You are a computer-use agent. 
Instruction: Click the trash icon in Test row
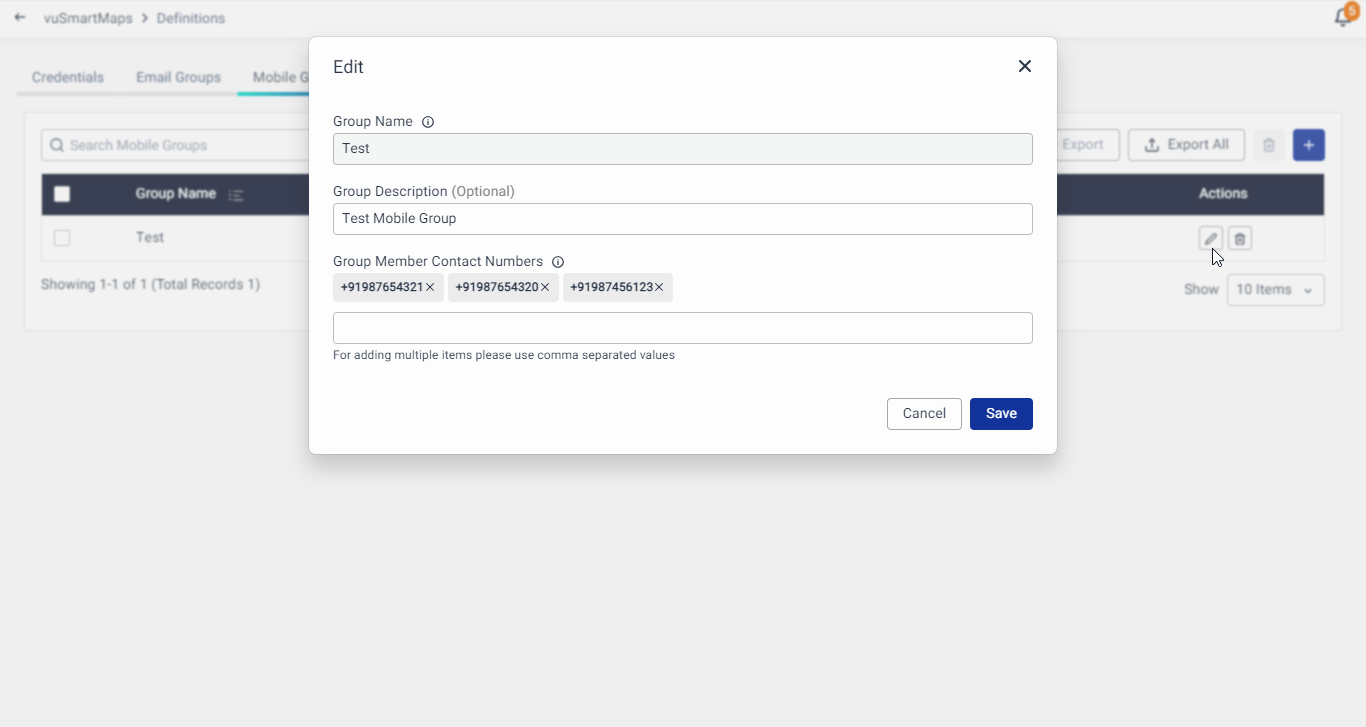click(x=1240, y=238)
